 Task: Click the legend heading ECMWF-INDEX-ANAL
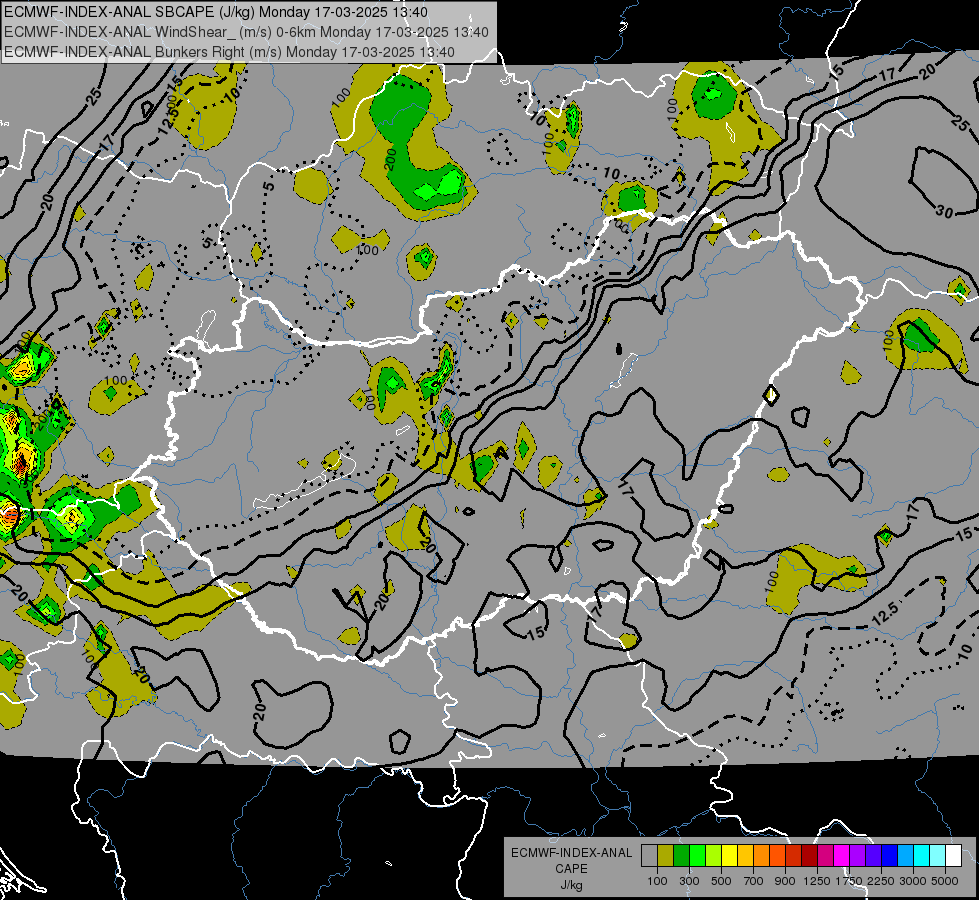coord(571,853)
